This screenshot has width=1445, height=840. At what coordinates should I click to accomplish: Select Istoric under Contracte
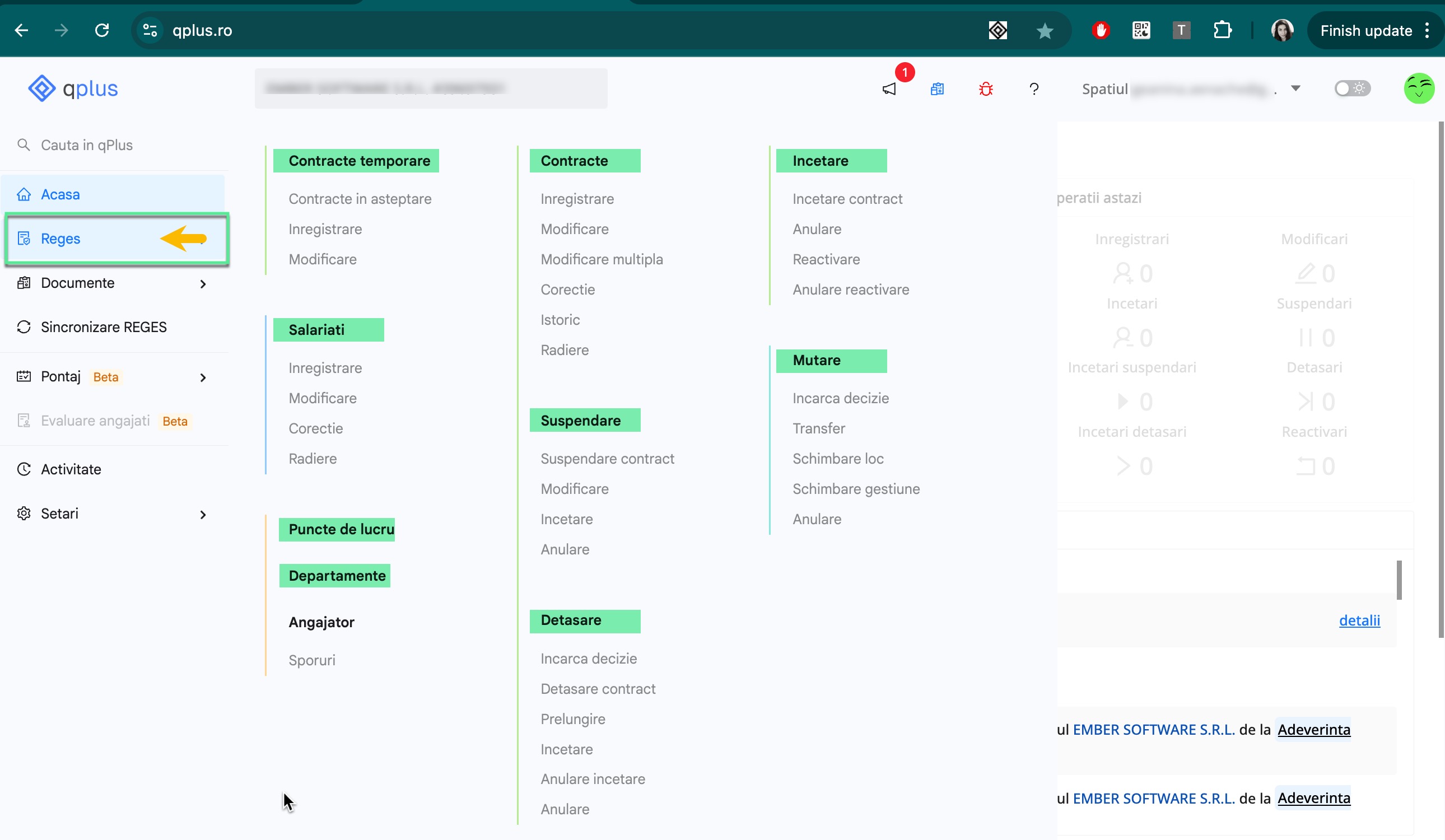[560, 319]
